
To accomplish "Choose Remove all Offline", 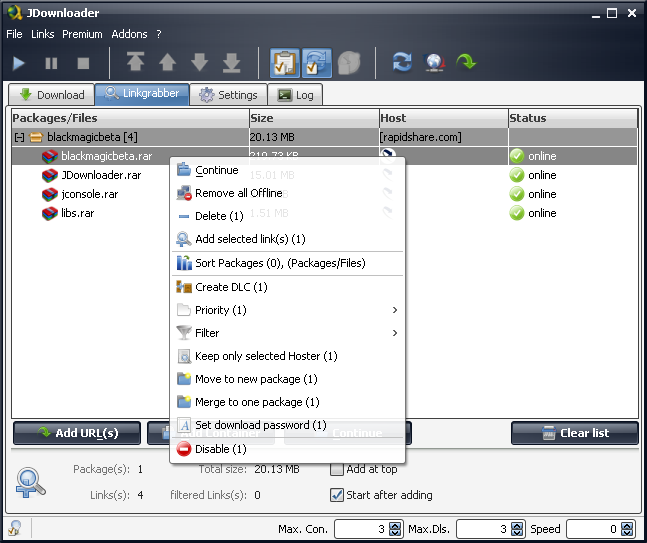I will pos(288,193).
